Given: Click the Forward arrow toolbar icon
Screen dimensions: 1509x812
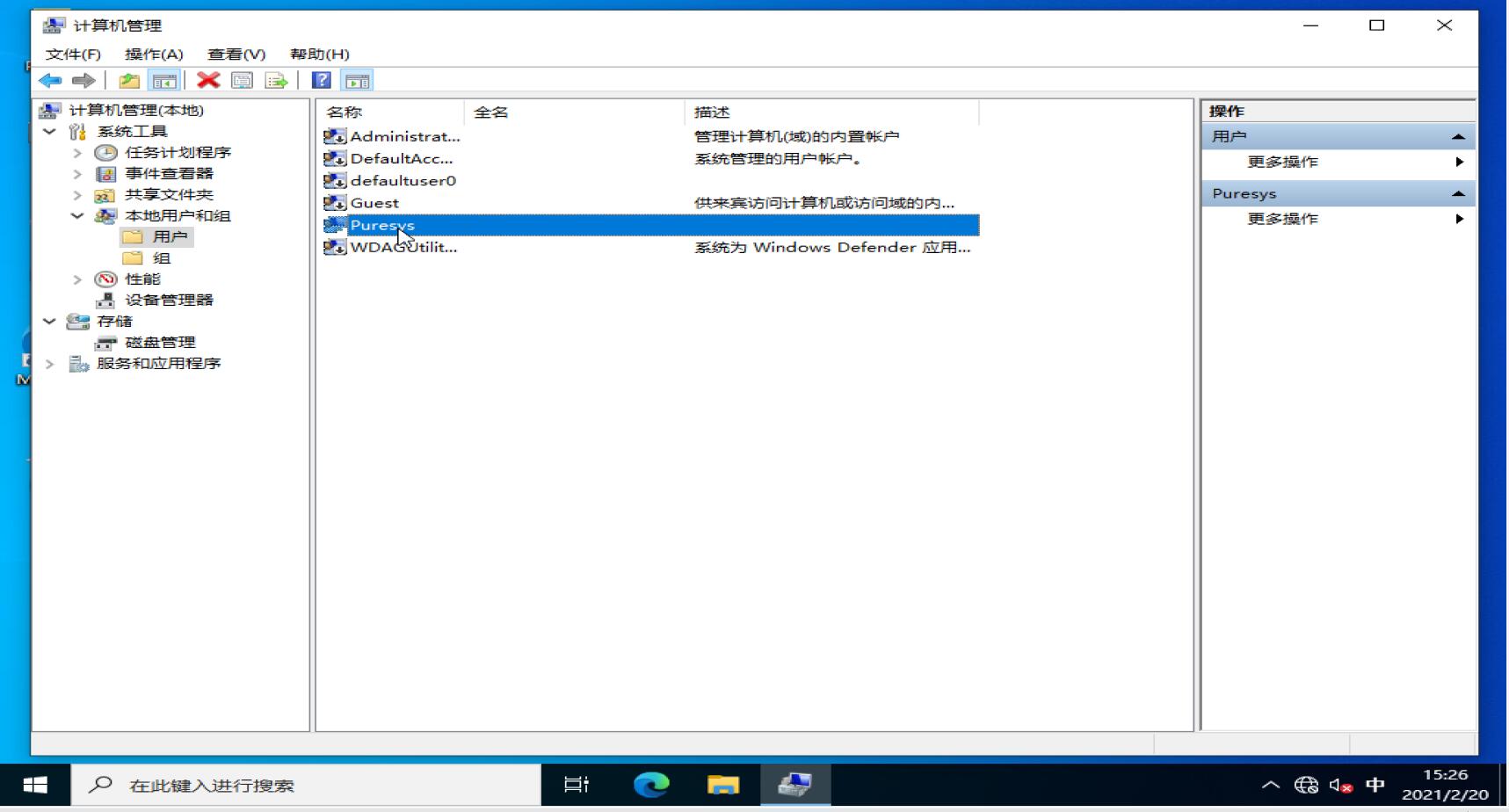Looking at the screenshot, I should pos(83,81).
